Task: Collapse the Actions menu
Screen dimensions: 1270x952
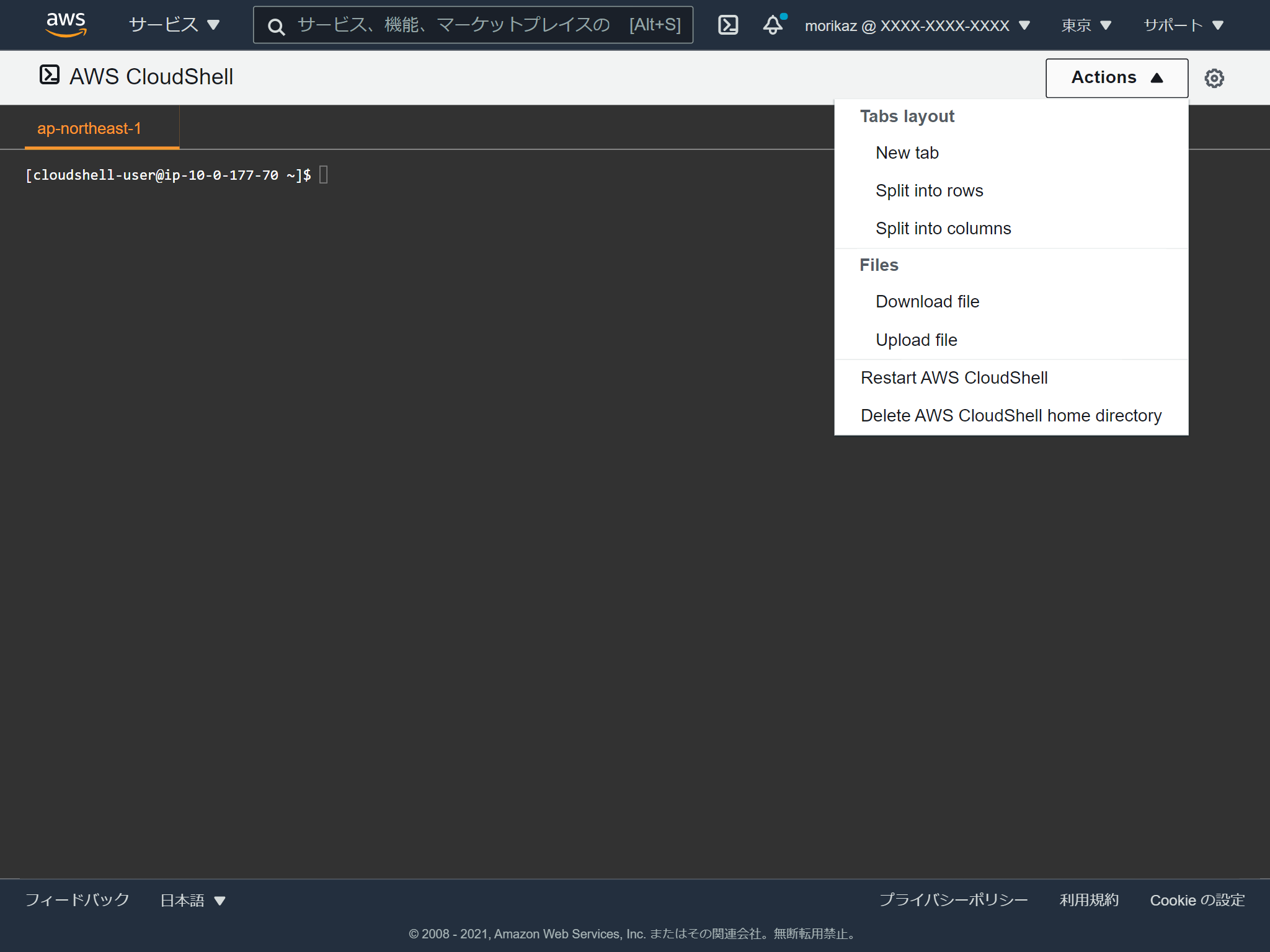Action: (x=1116, y=77)
